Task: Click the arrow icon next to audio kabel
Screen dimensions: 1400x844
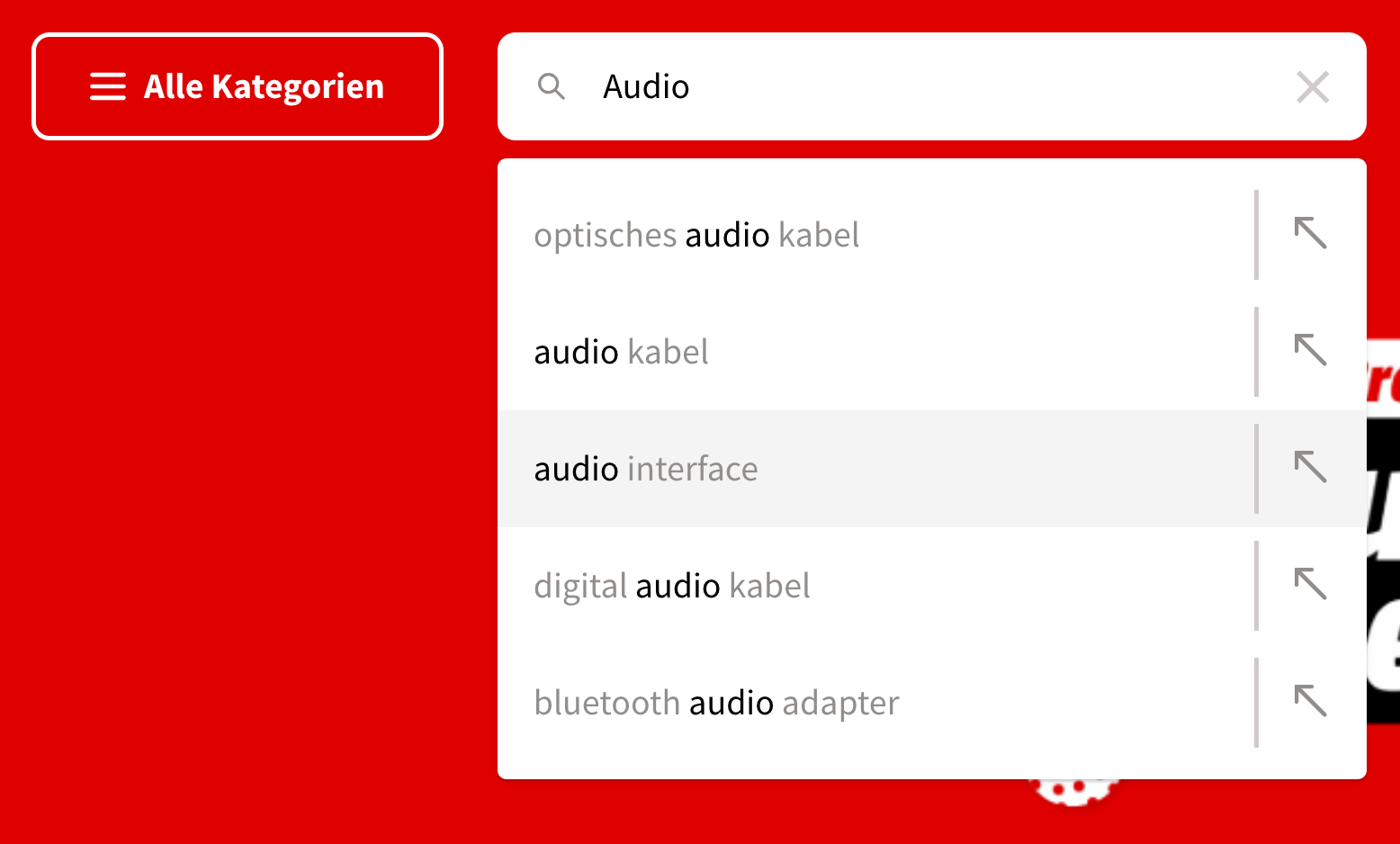Action: click(1312, 351)
